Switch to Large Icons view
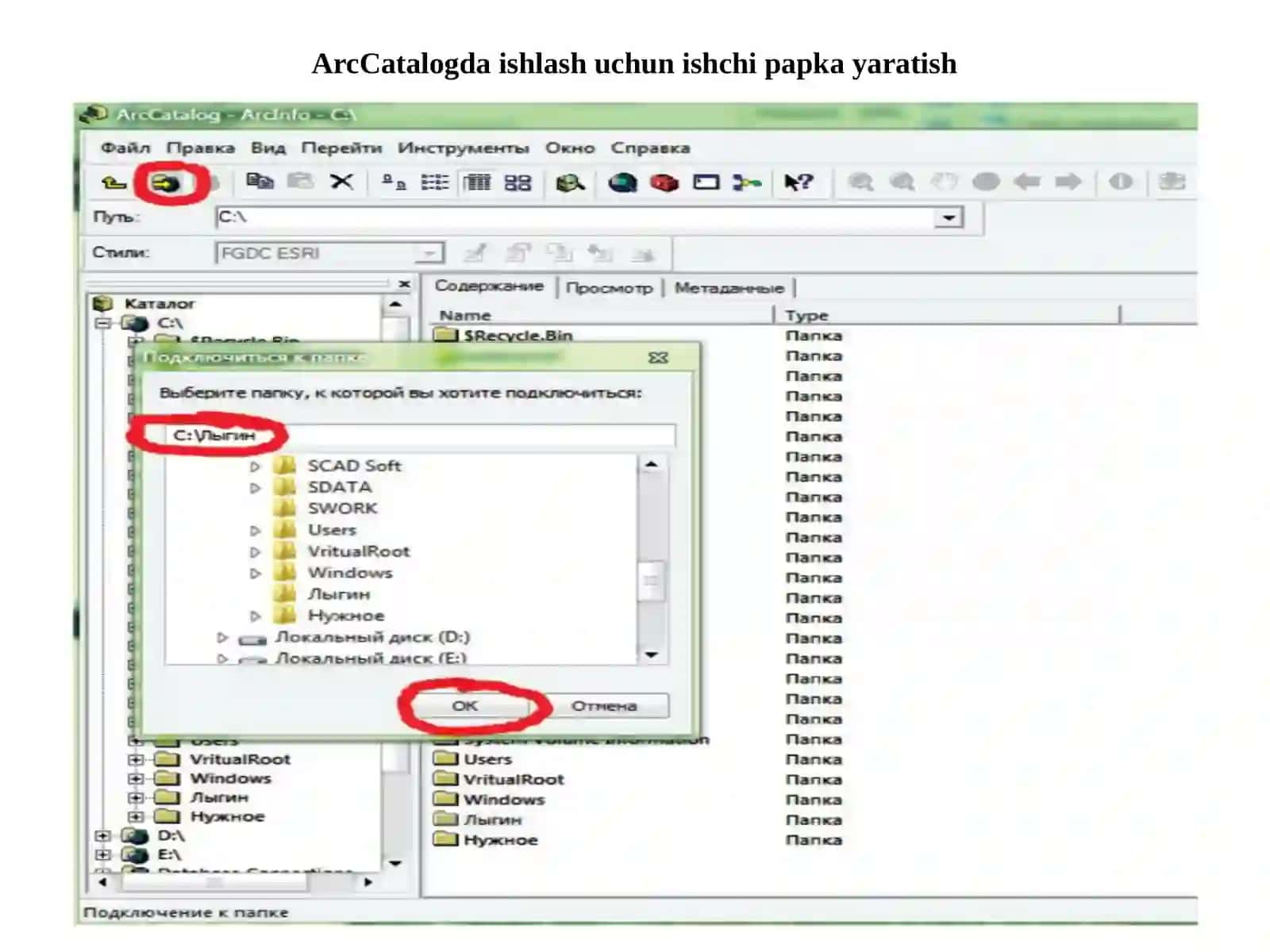Image resolution: width=1270 pixels, height=952 pixels. [x=394, y=182]
